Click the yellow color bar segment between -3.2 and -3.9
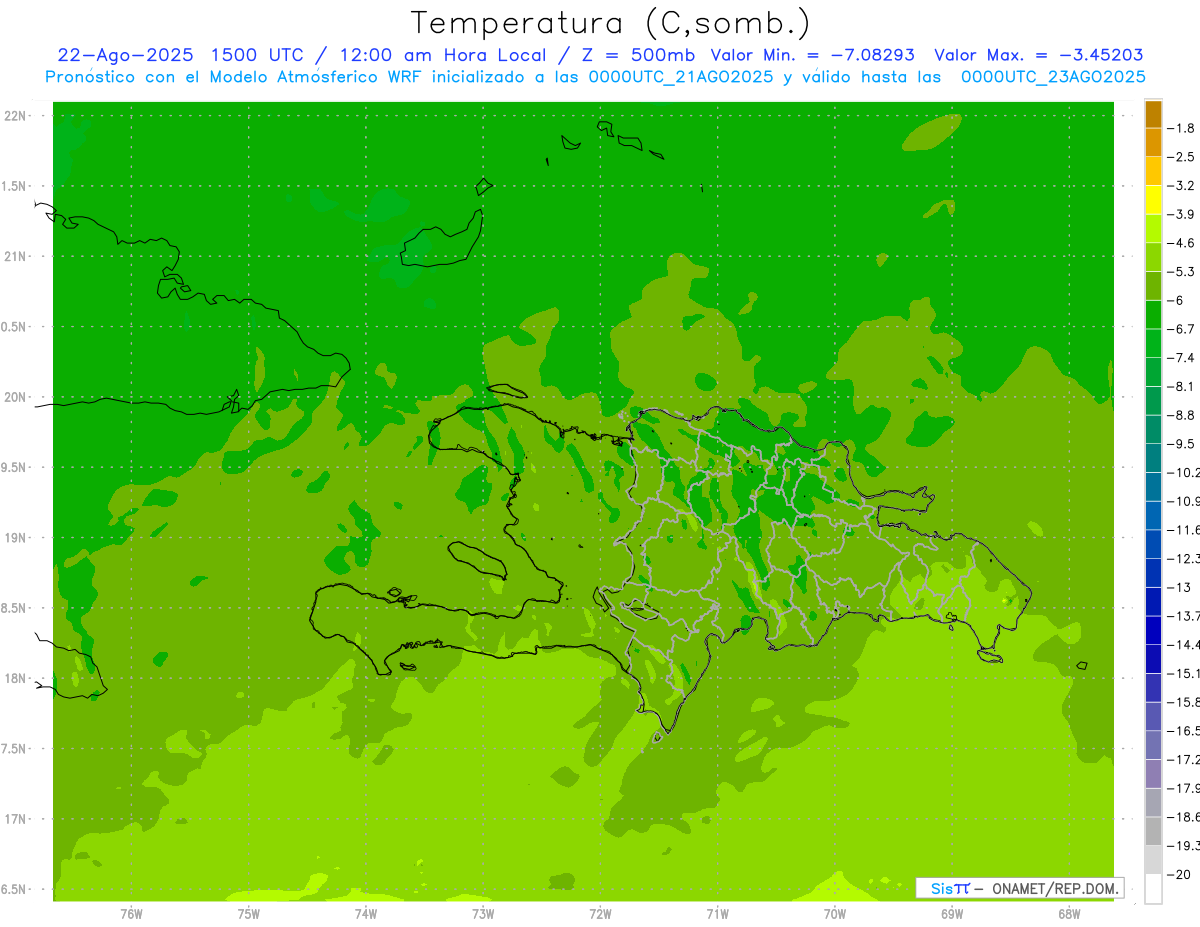 [1153, 200]
